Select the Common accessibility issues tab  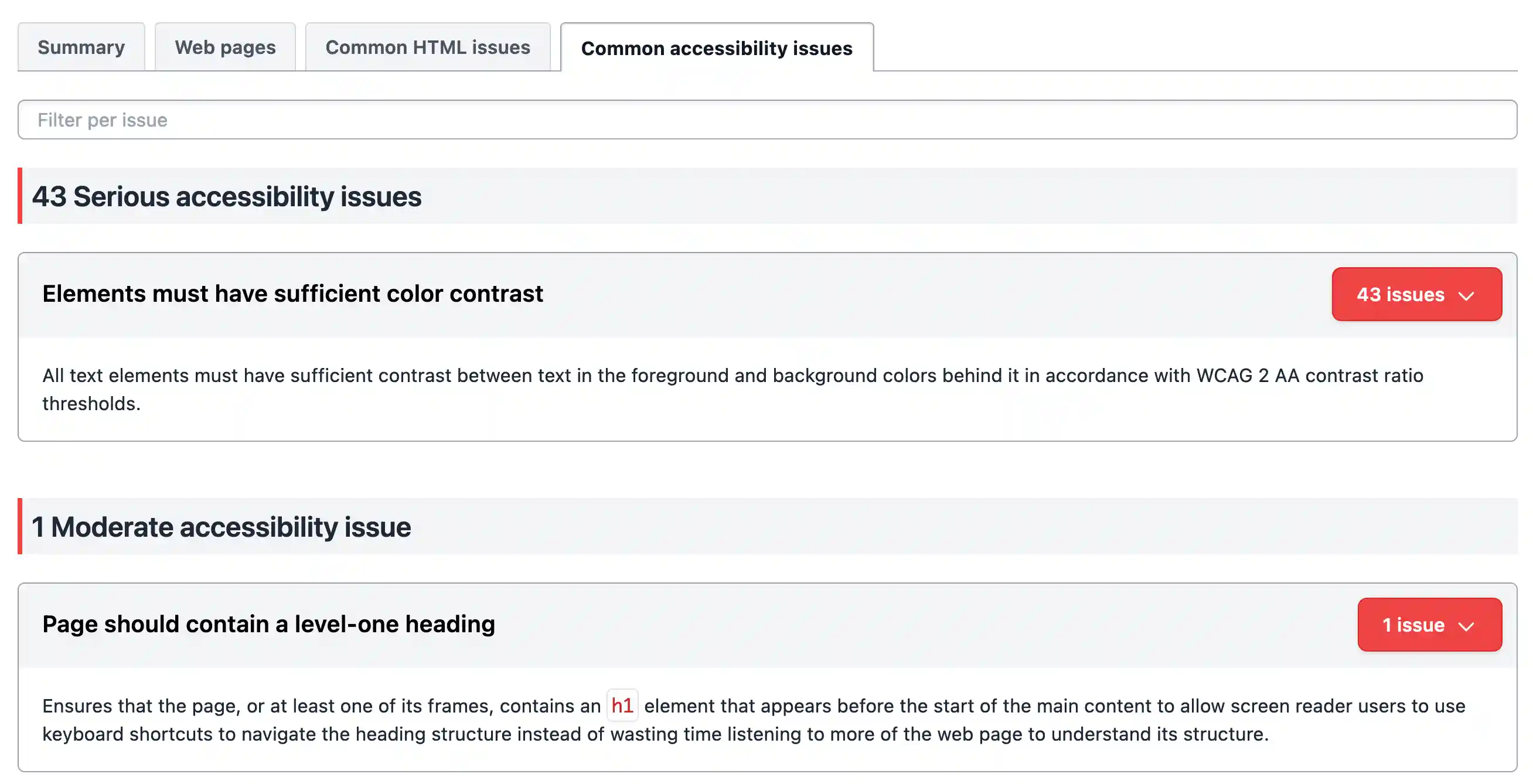point(716,48)
